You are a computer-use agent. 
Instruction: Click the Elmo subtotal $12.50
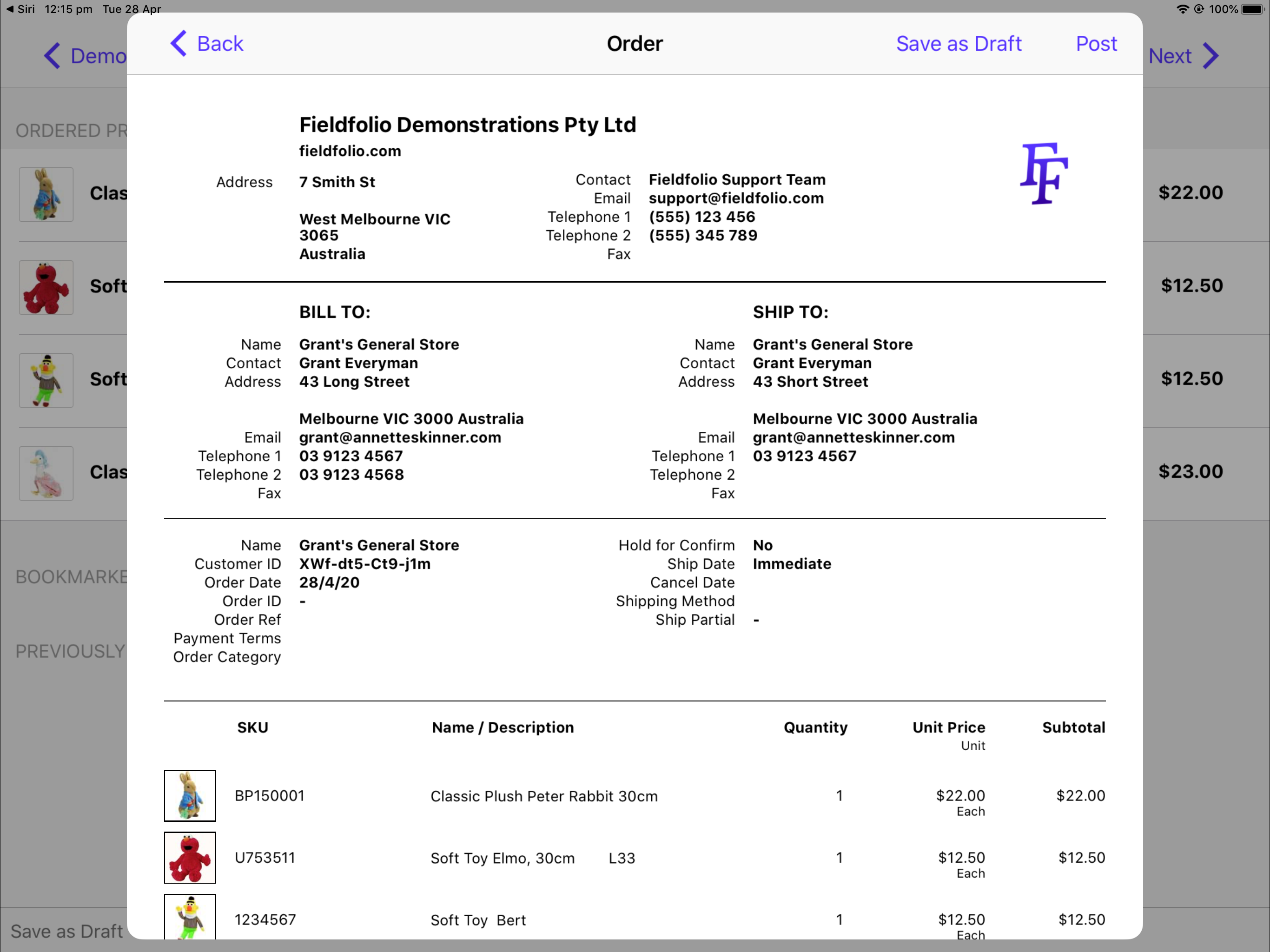[x=1082, y=857]
